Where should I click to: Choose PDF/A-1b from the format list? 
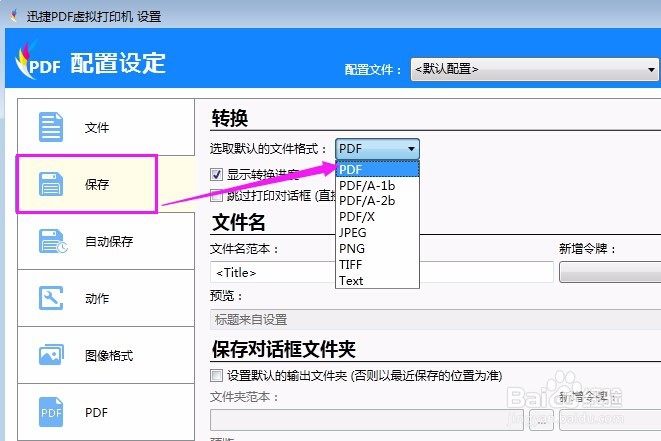coord(377,186)
